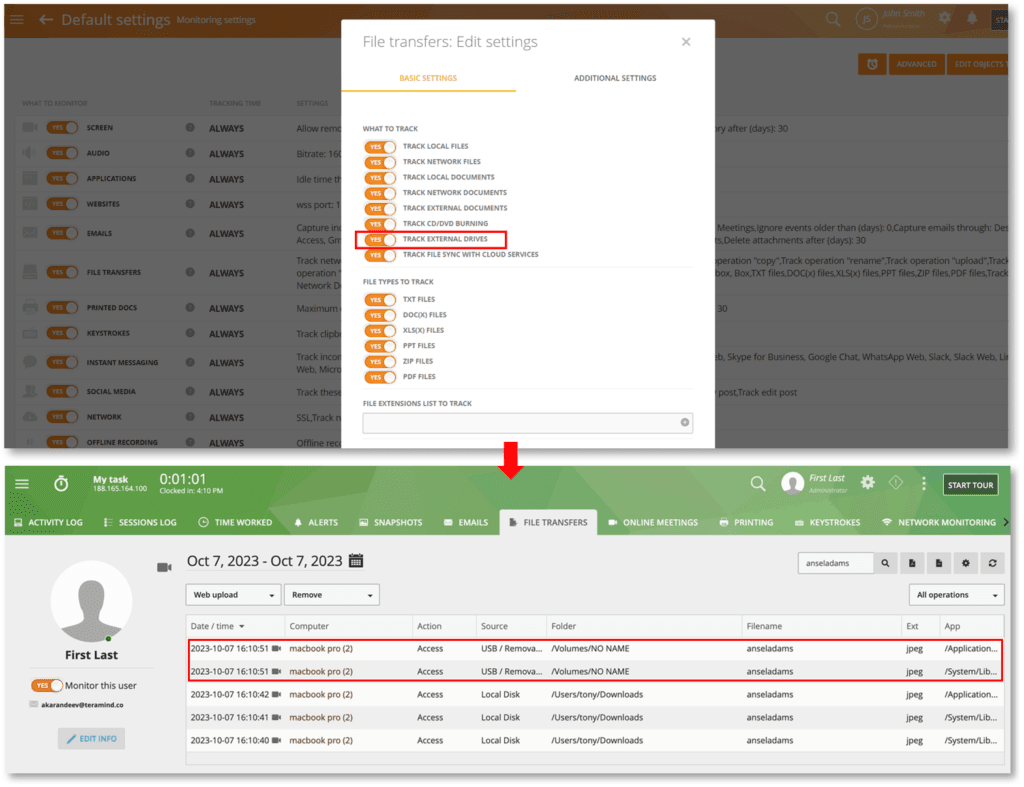
Task: Toggle TXT Files tracking switch
Action: point(380,300)
